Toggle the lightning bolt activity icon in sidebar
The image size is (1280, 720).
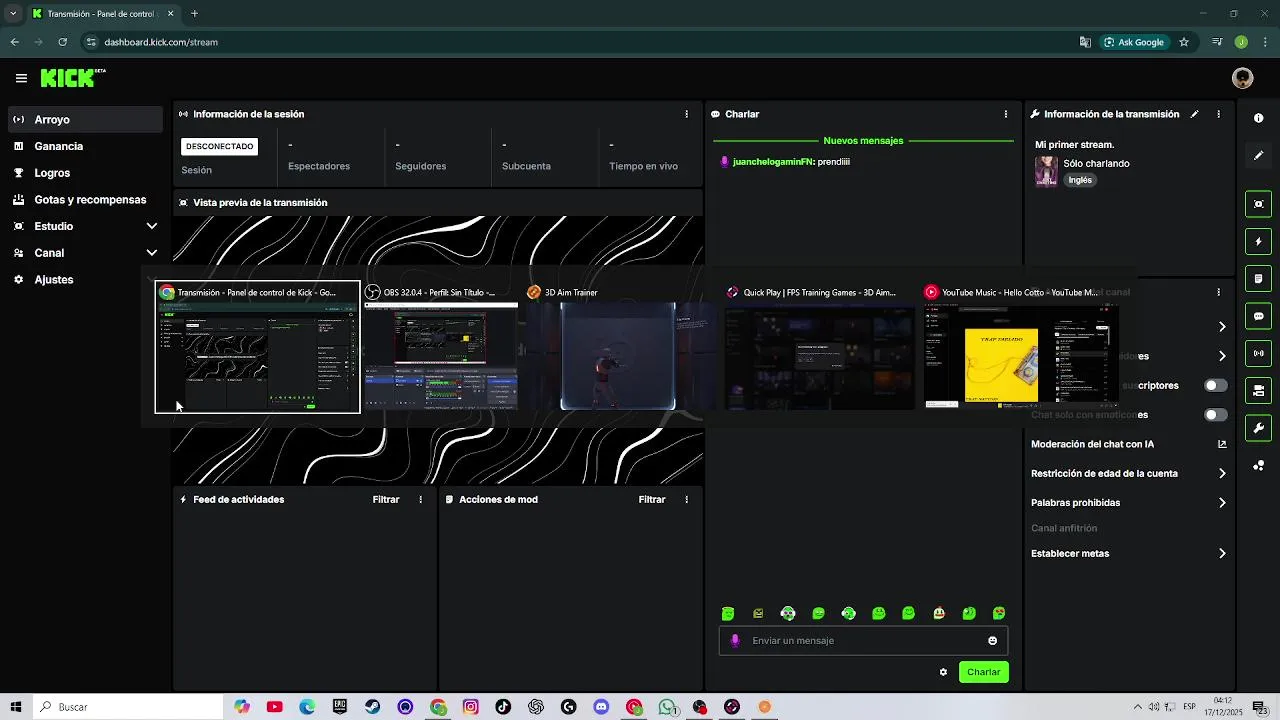click(1258, 241)
